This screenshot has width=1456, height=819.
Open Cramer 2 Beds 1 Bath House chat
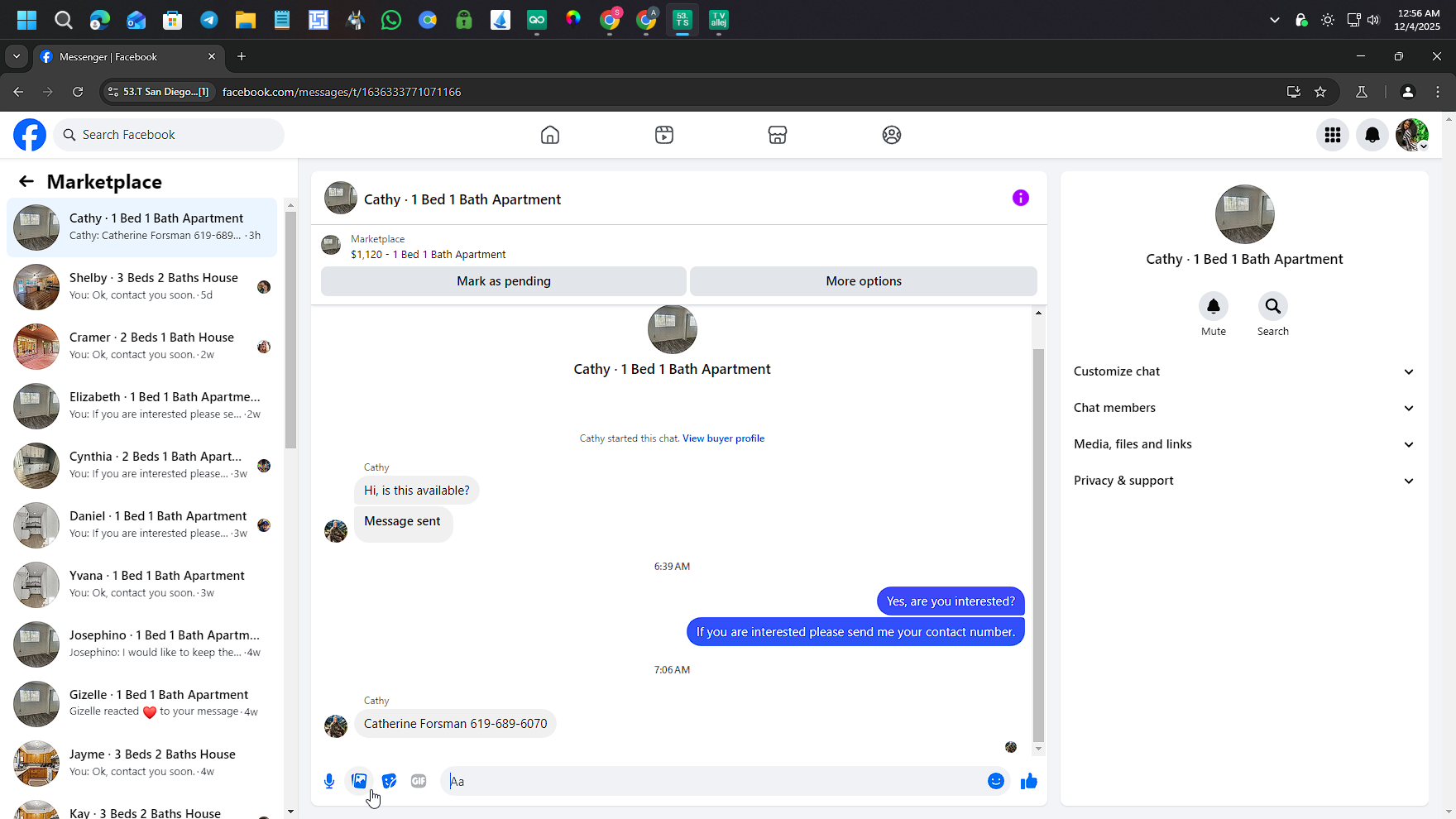142,347
